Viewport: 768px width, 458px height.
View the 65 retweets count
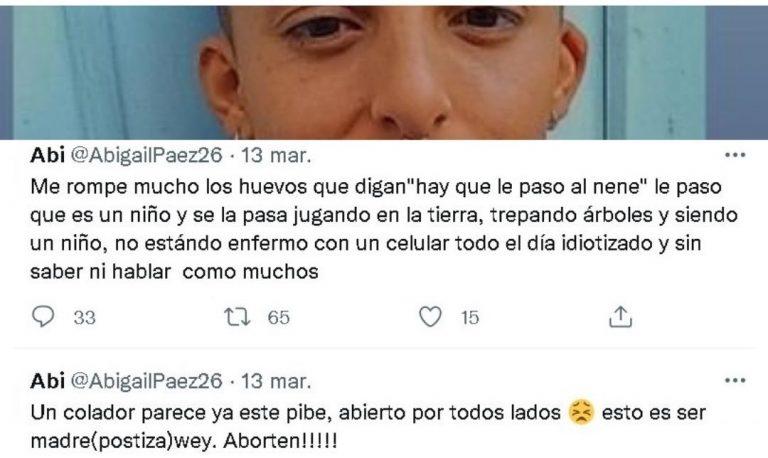279,318
